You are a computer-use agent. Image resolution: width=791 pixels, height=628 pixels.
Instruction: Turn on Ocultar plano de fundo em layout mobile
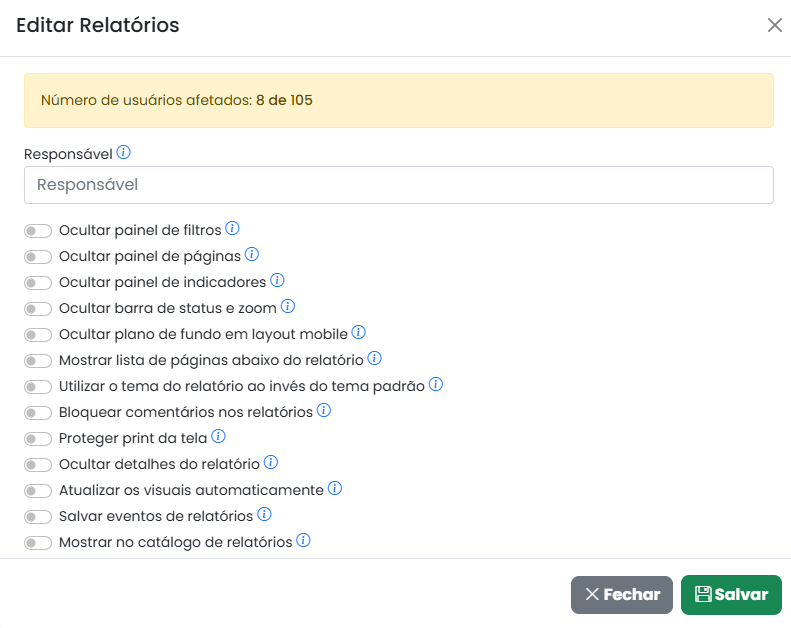coord(38,335)
